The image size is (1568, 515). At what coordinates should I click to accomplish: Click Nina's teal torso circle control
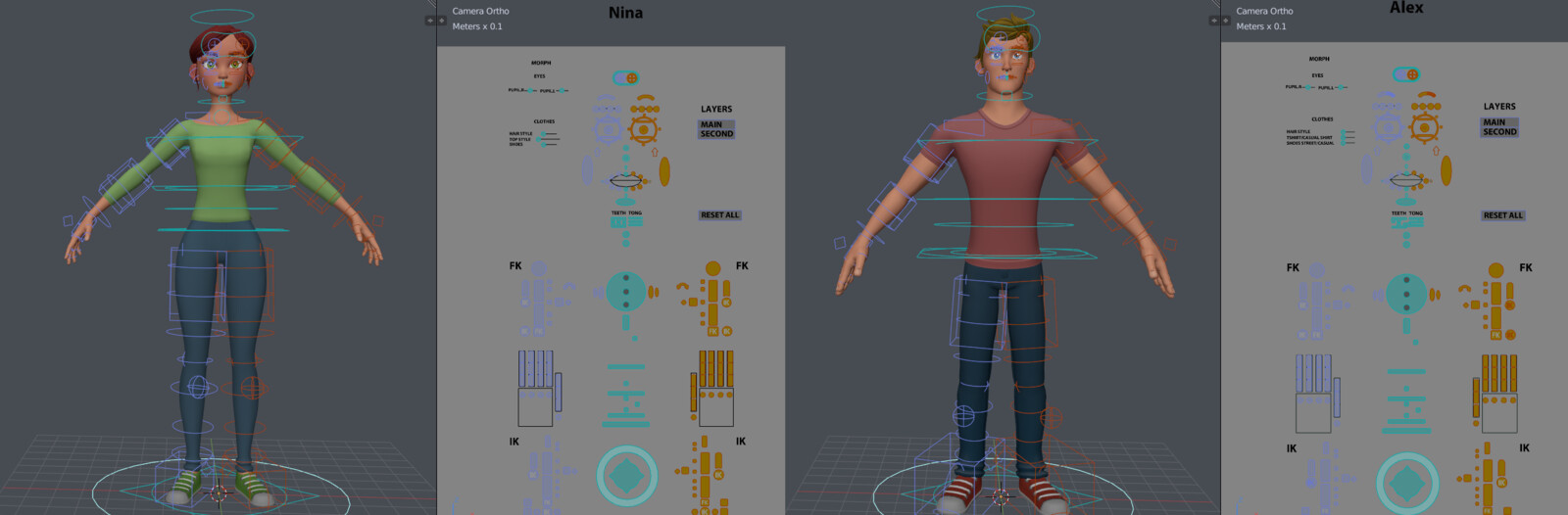point(625,291)
